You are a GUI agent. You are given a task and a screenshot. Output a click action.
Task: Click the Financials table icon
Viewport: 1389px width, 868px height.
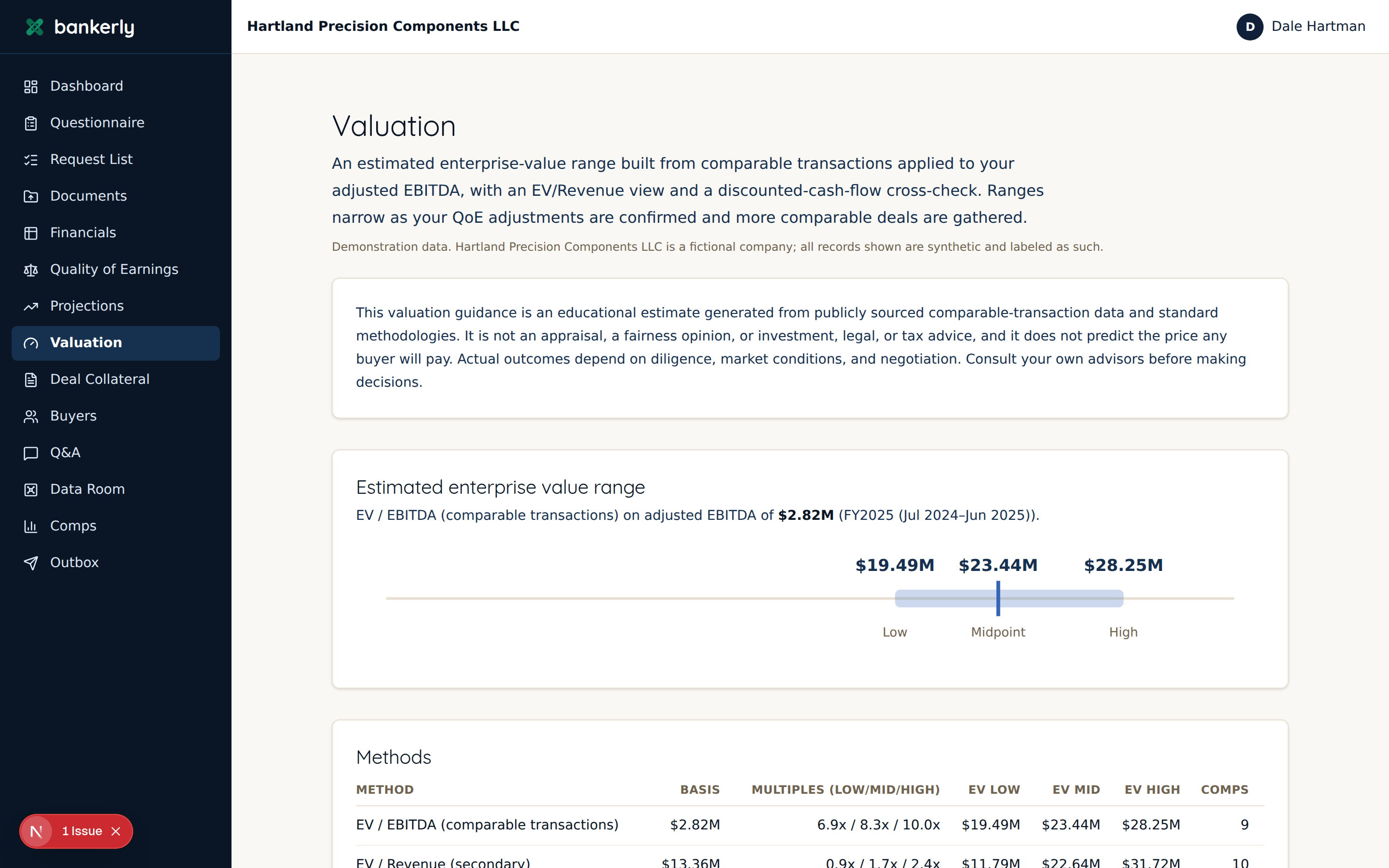click(x=31, y=234)
